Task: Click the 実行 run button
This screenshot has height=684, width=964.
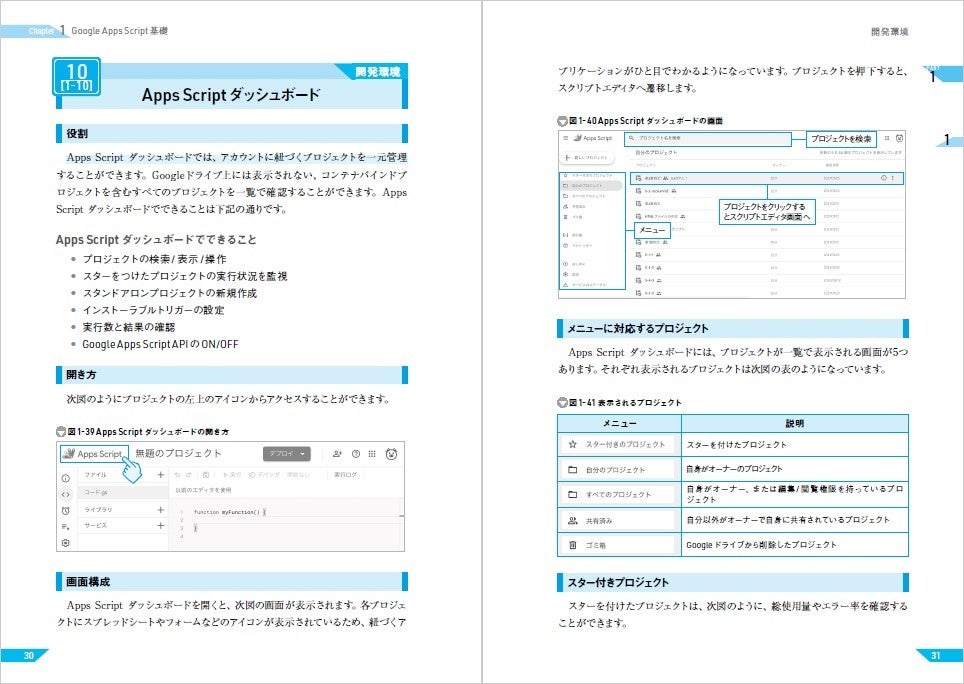Action: [x=232, y=474]
